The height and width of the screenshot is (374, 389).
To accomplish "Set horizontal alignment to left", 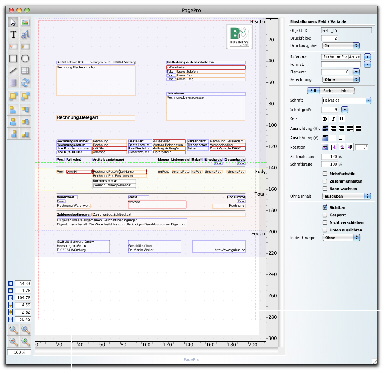I will pyautogui.click(x=326, y=128).
